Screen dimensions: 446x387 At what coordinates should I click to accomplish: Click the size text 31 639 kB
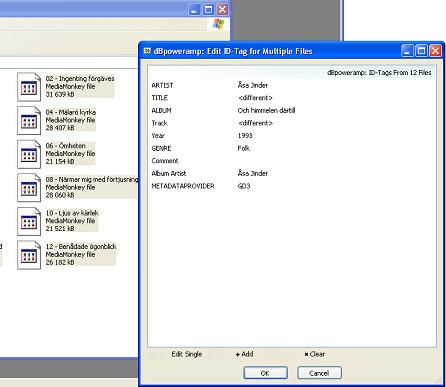point(60,94)
